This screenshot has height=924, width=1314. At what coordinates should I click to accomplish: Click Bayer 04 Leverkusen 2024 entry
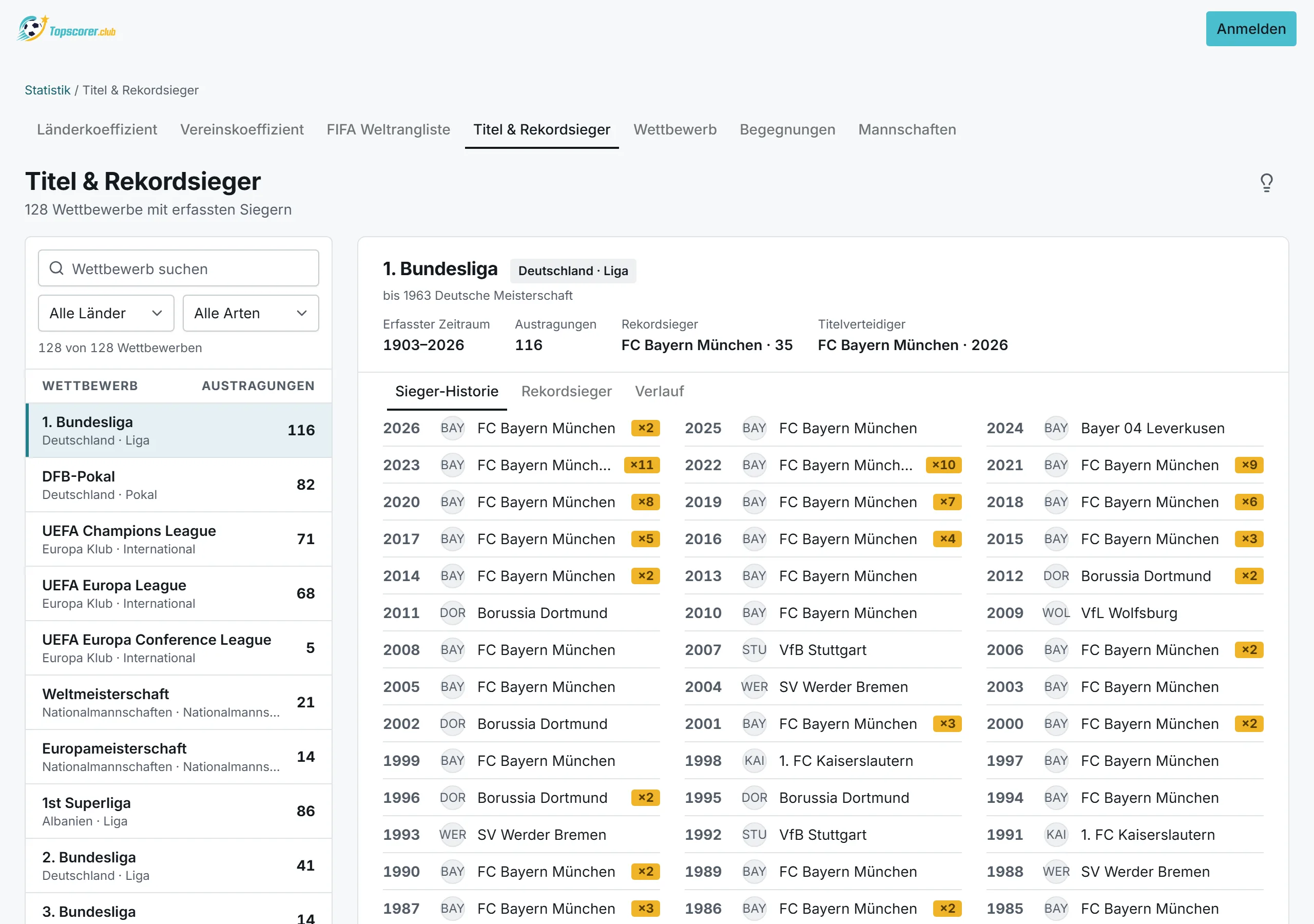[1125, 428]
